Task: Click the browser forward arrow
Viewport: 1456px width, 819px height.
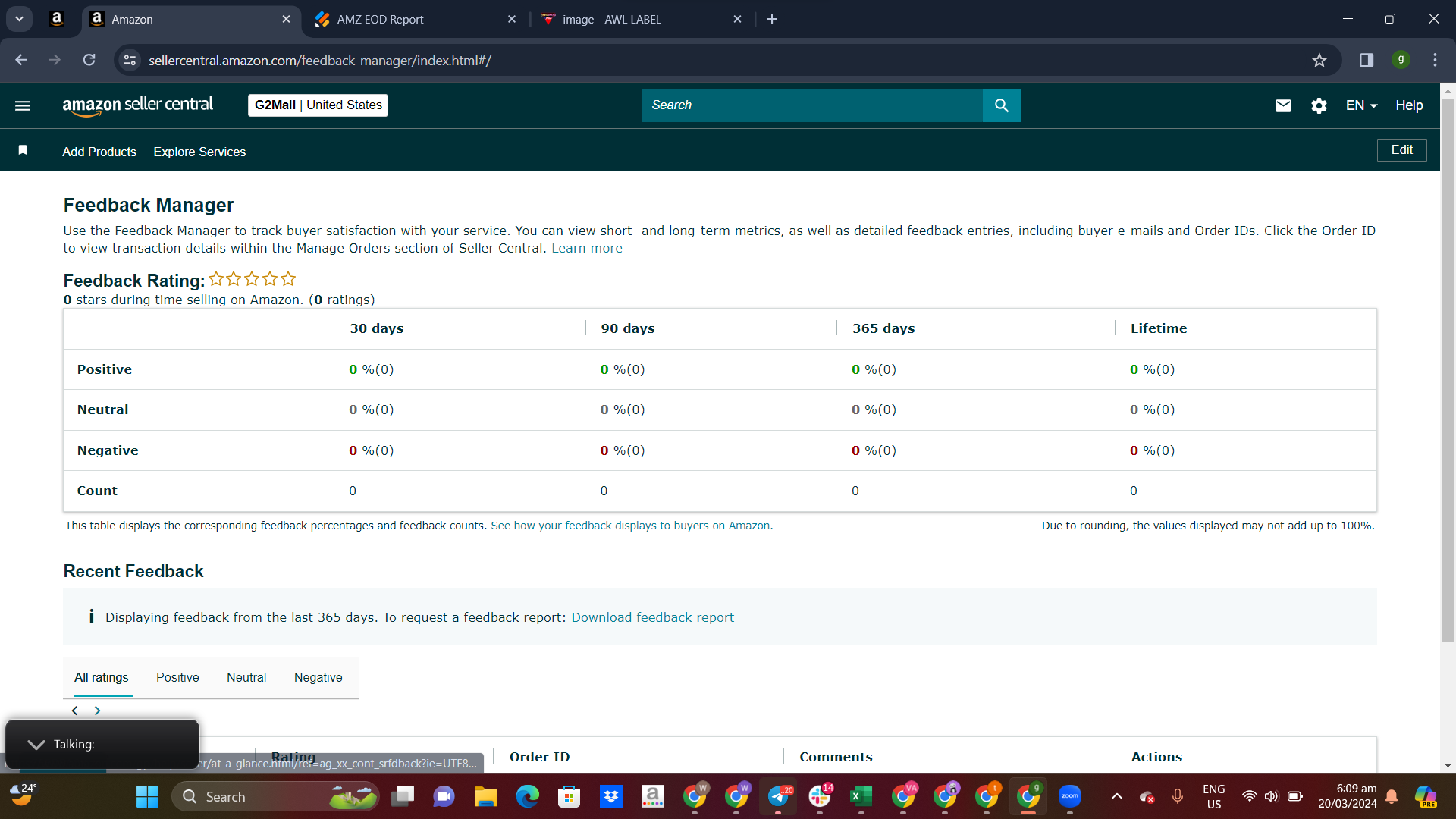Action: pos(55,60)
